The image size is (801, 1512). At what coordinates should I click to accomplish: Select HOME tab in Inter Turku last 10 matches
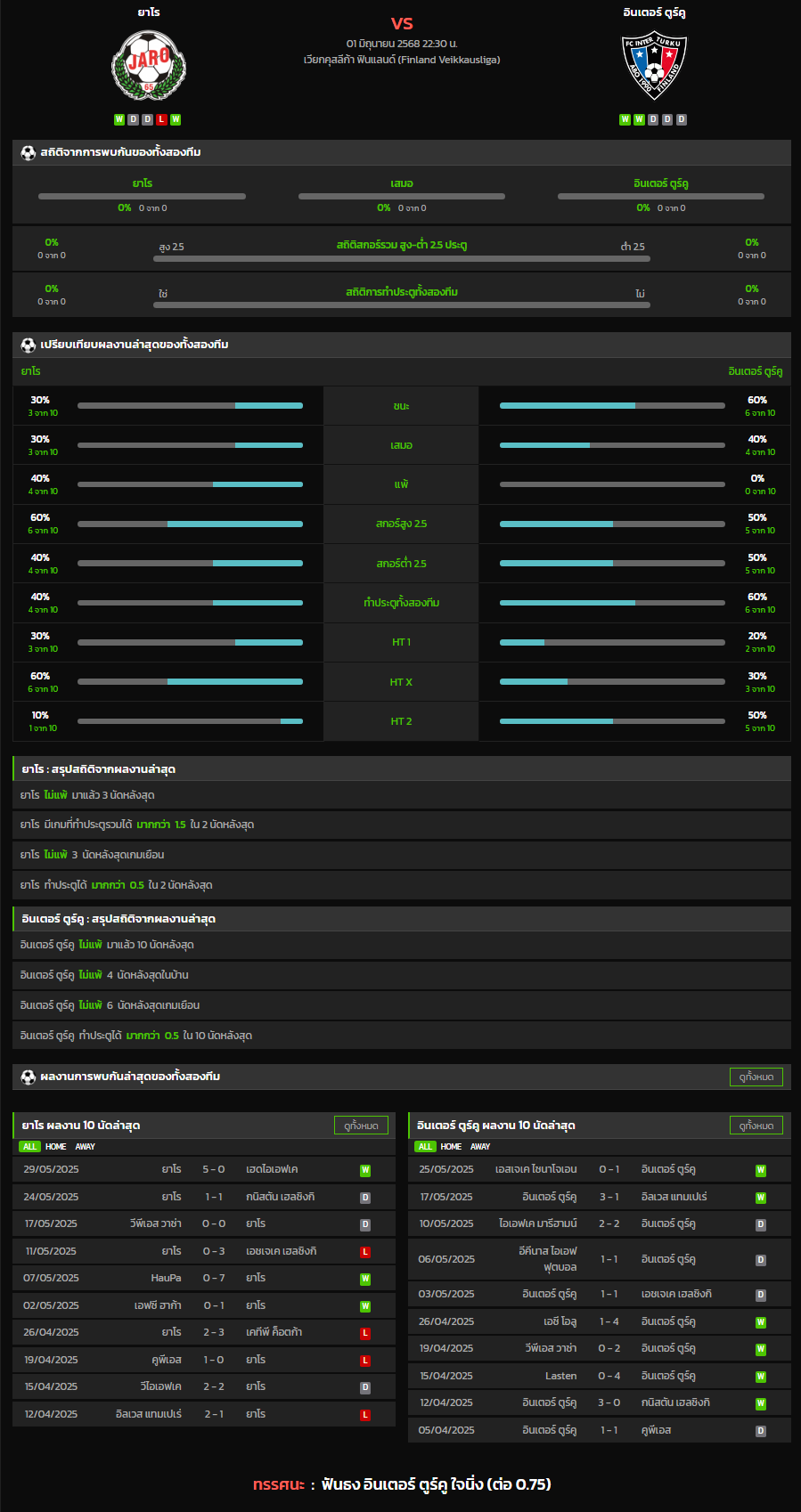[452, 1147]
